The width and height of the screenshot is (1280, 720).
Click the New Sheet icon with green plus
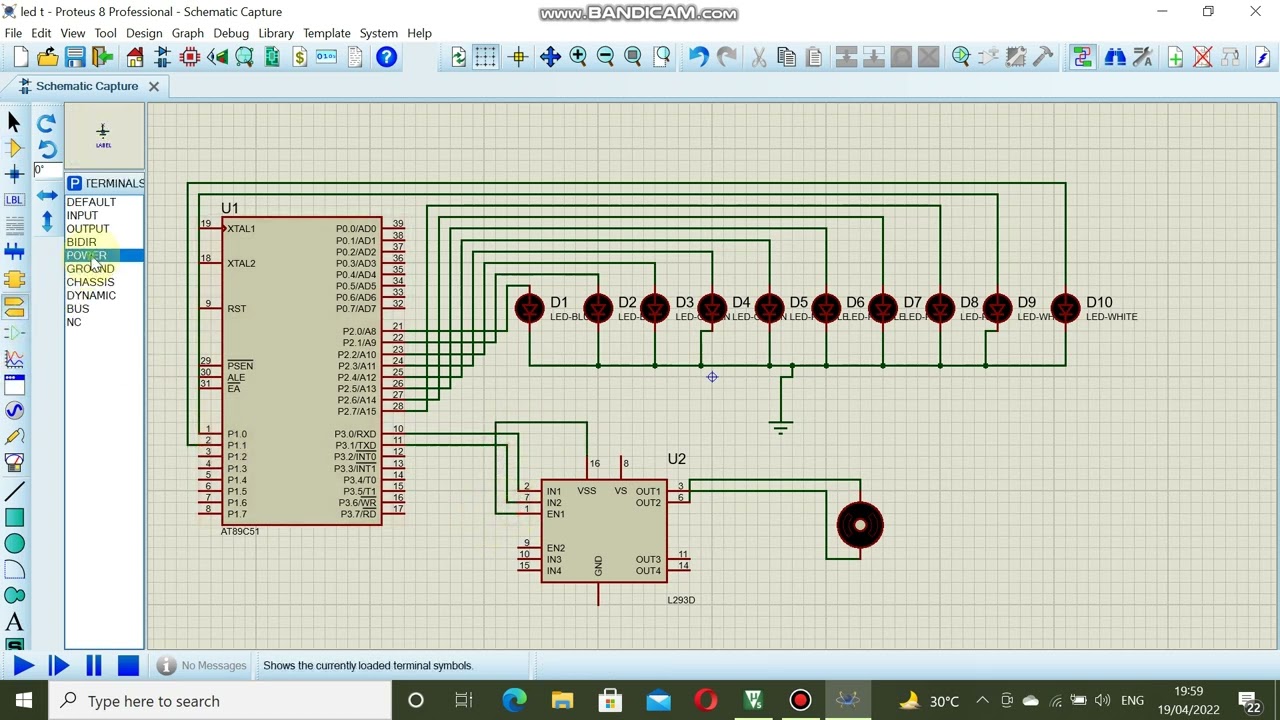(1175, 57)
